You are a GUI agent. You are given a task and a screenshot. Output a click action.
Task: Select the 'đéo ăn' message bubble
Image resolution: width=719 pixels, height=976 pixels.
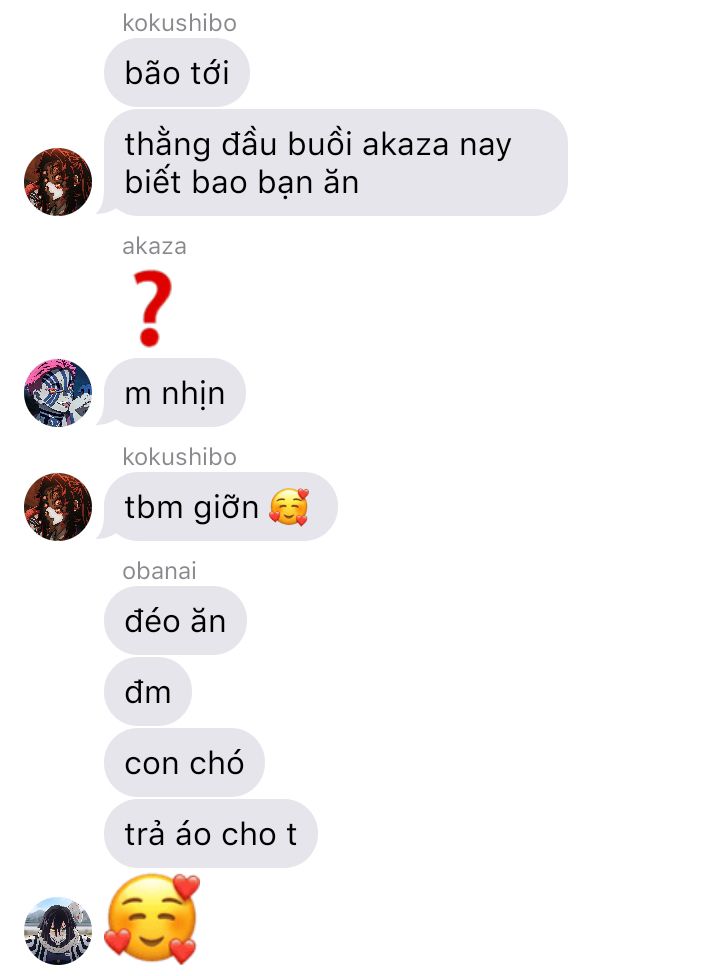click(x=175, y=621)
